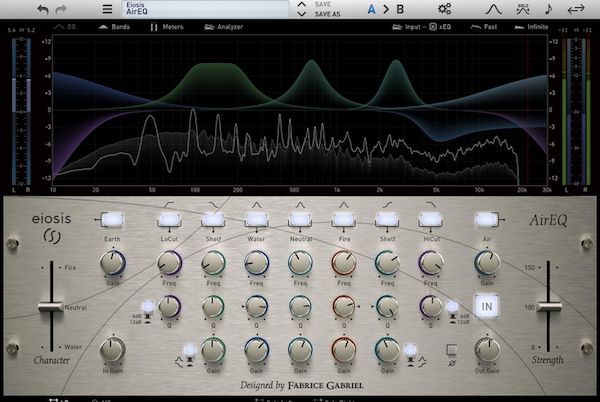Click the HiCut Freq knob
This screenshot has width=600, height=402.
tap(431, 263)
